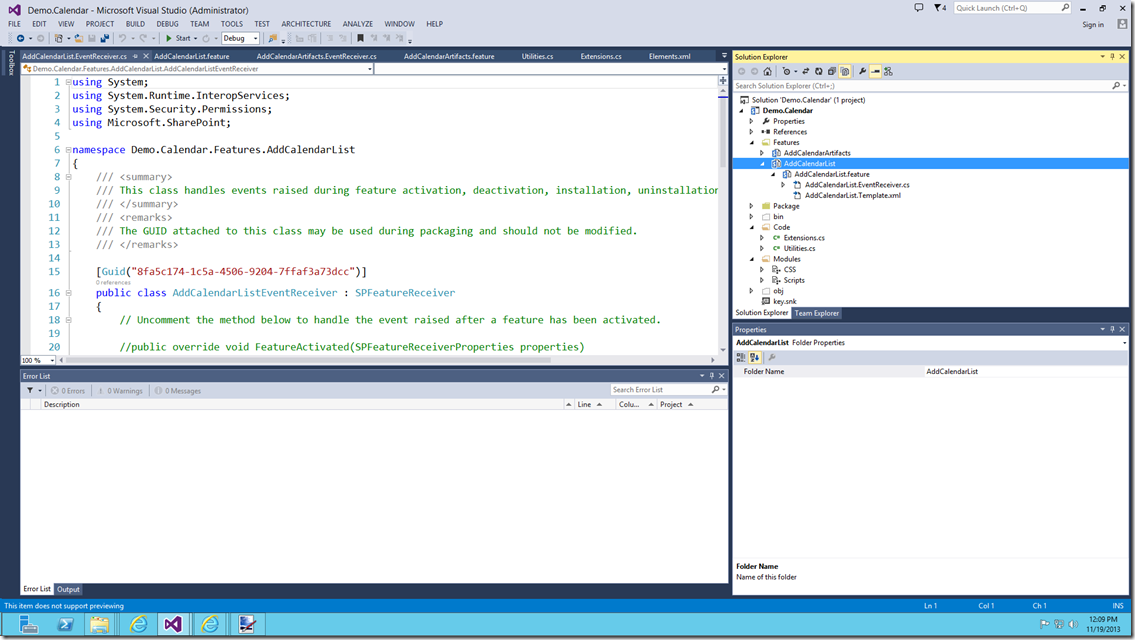This screenshot has height=640, width=1135.
Task: Expand the AddCalendarArtifacts feature node
Action: point(761,153)
